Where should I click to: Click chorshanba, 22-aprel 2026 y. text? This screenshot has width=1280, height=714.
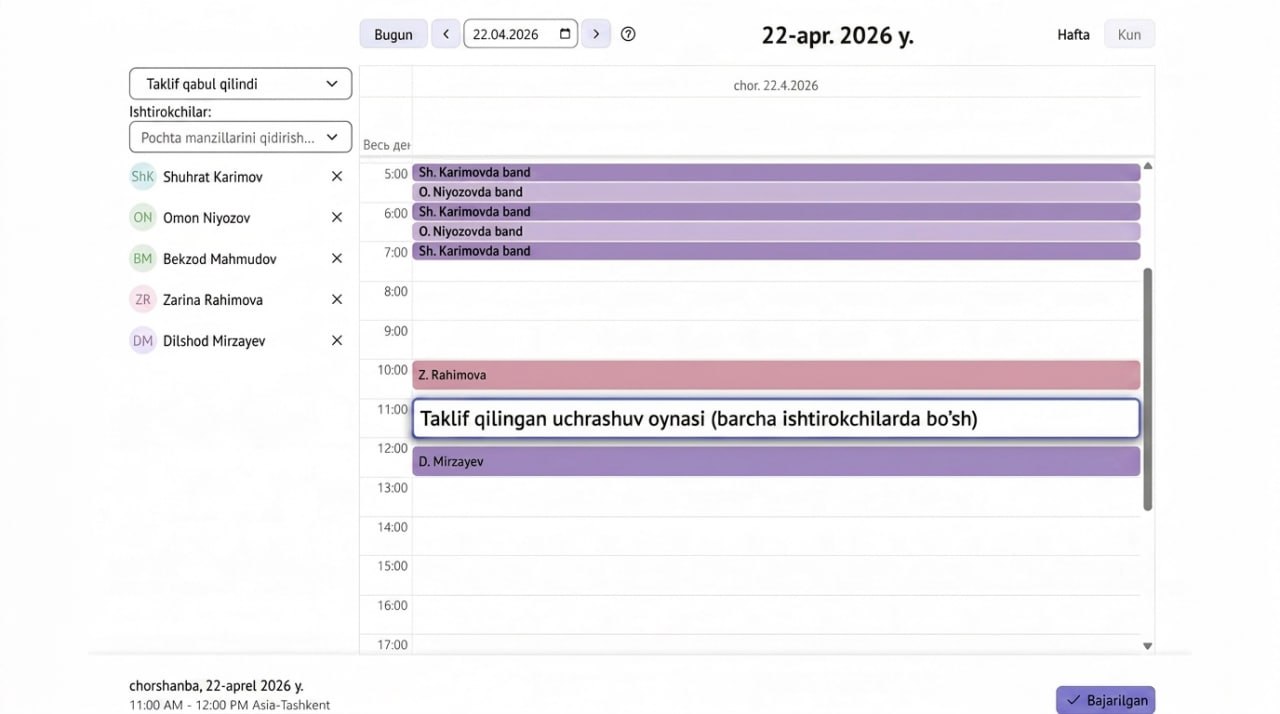[x=216, y=686]
